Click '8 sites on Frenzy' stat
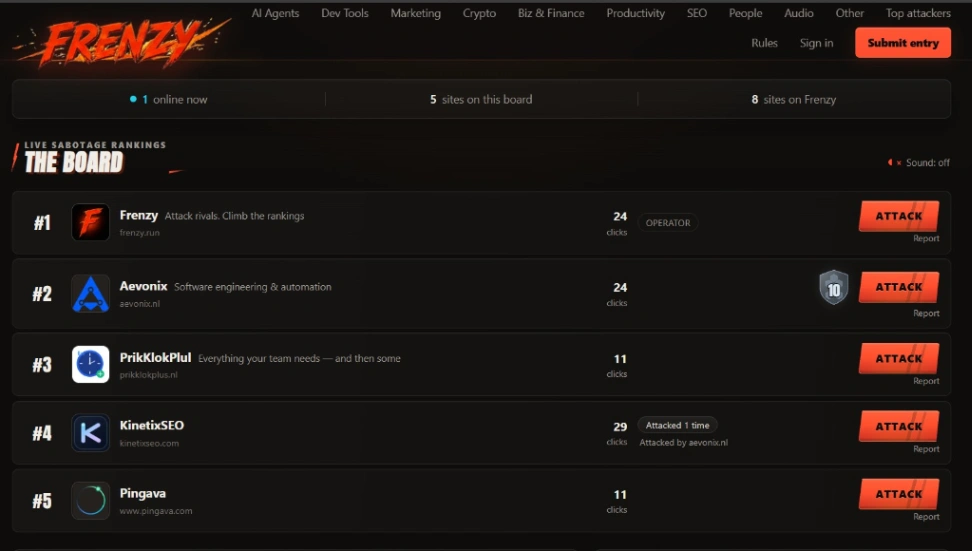The height and width of the screenshot is (551, 972). 793,99
